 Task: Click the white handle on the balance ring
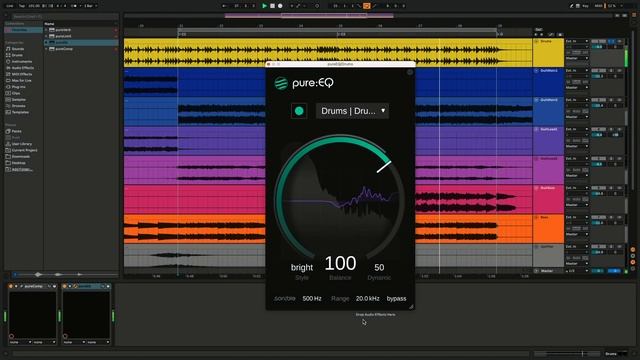[384, 167]
